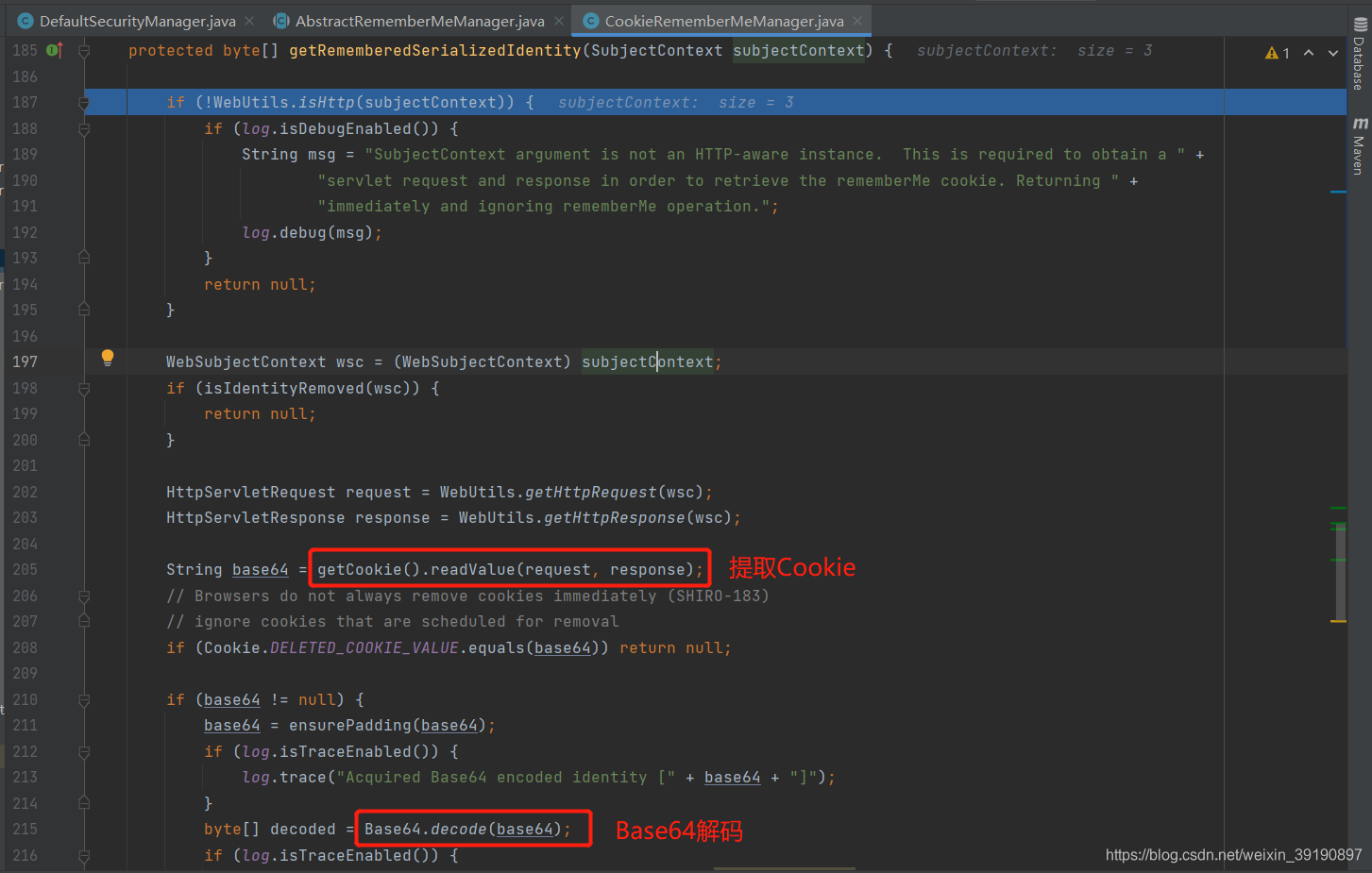
Task: Click fold end marker at line 200
Action: click(84, 440)
